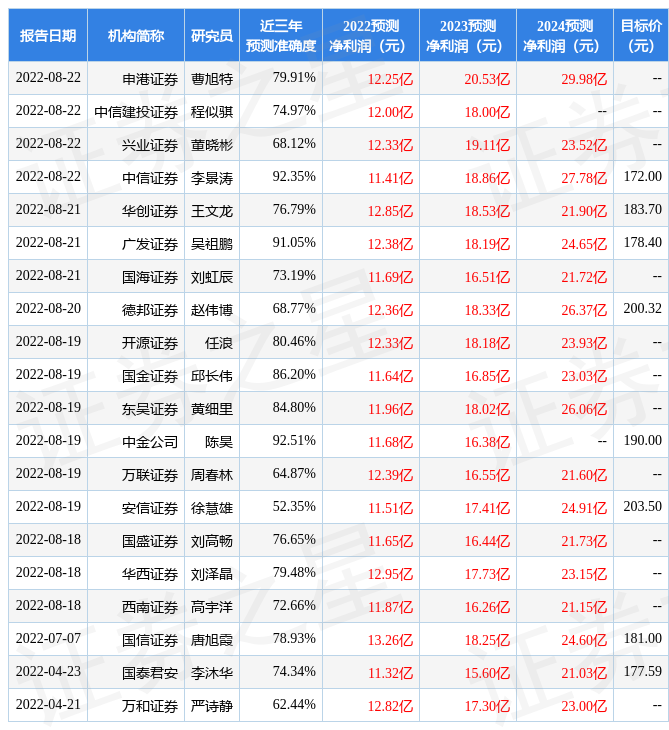Click accuracy value 52.35%
Image resolution: width=669 pixels, height=730 pixels.
point(294,507)
